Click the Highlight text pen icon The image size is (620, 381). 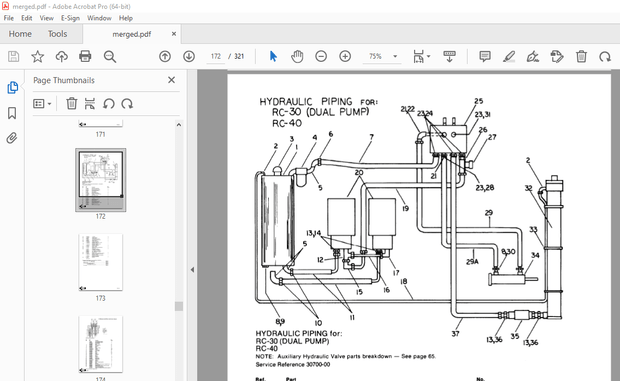pyautogui.click(x=509, y=57)
